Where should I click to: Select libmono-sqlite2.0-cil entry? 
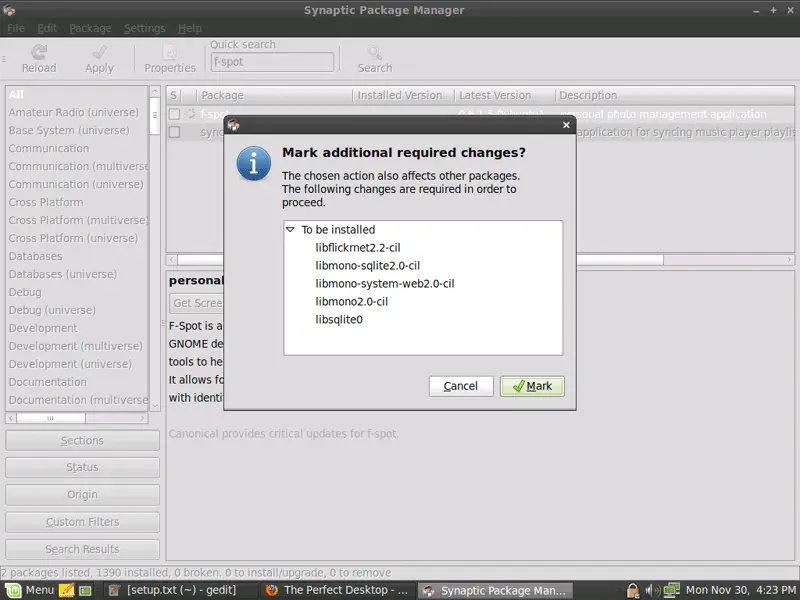click(367, 266)
